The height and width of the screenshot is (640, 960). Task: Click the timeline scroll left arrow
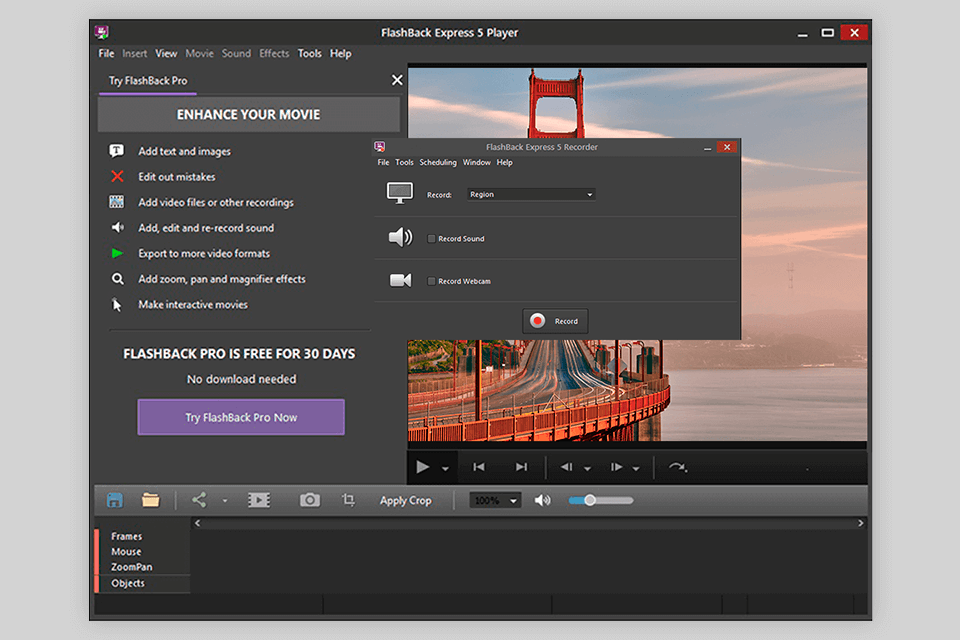coord(197,523)
